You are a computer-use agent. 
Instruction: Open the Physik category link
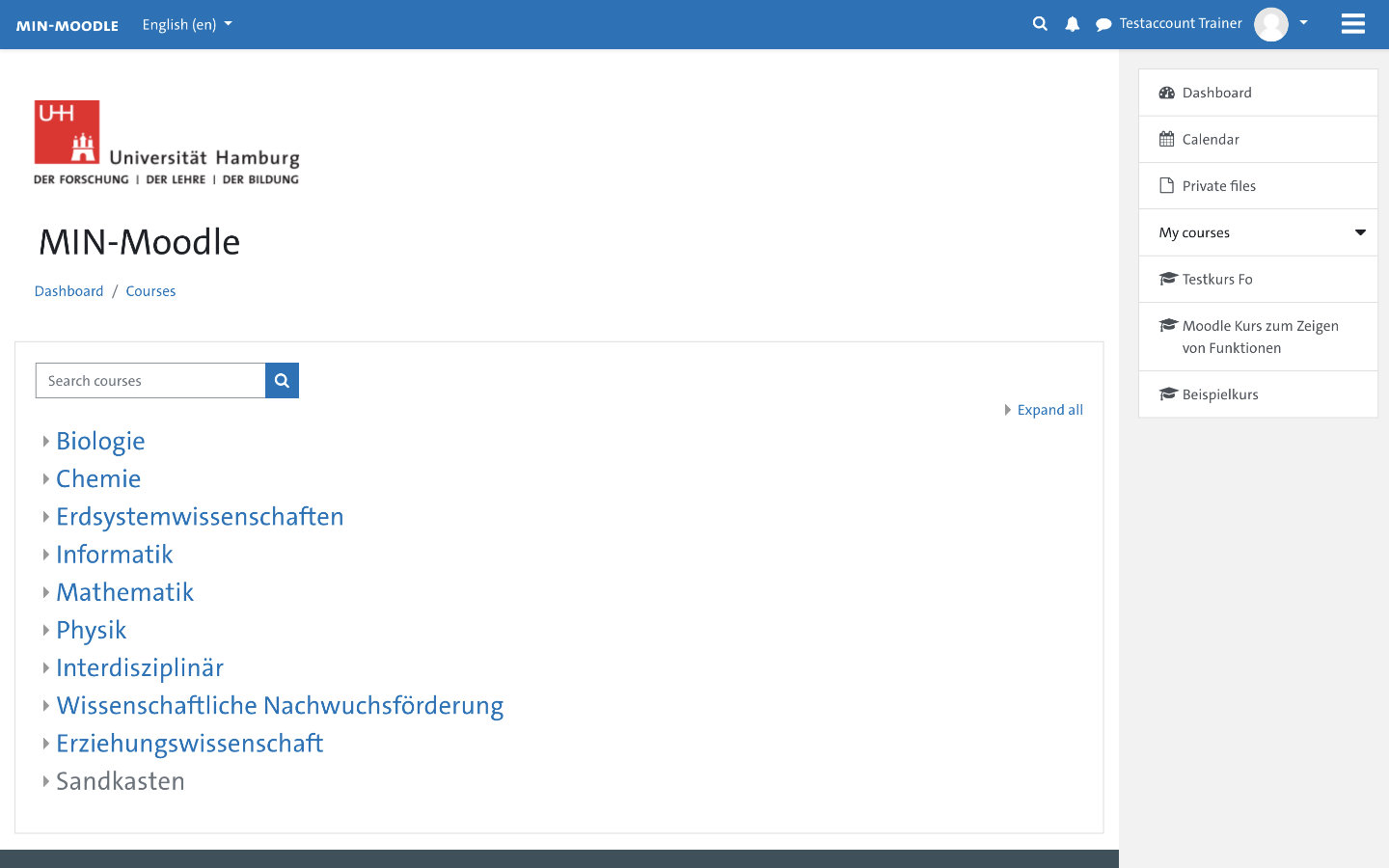coord(91,630)
